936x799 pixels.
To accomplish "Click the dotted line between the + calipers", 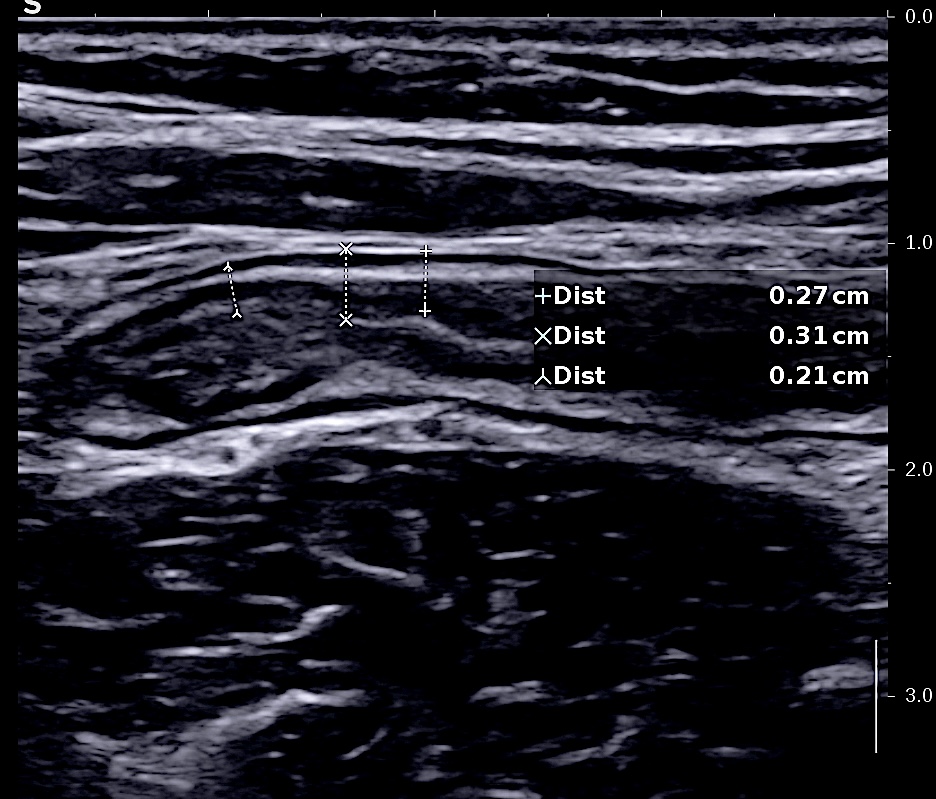I will 425,281.
